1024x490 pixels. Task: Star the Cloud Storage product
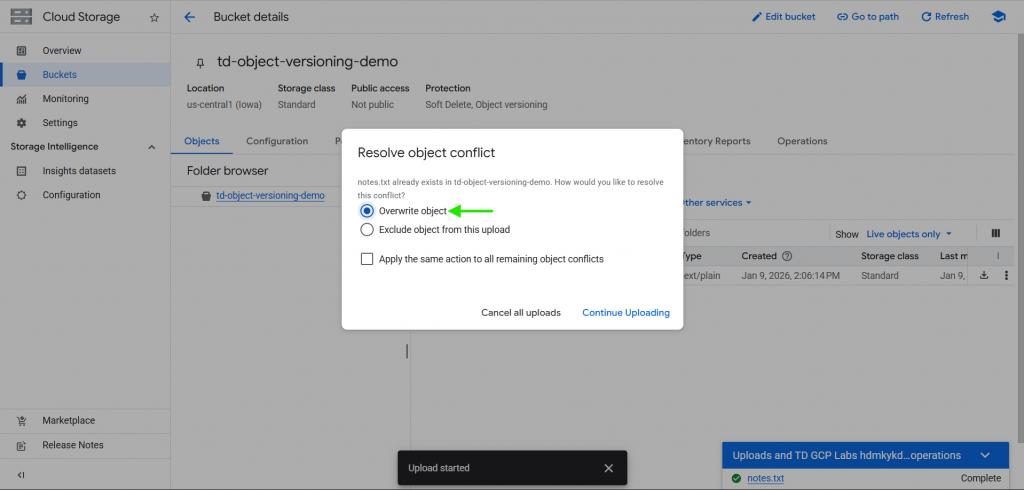[x=153, y=17]
